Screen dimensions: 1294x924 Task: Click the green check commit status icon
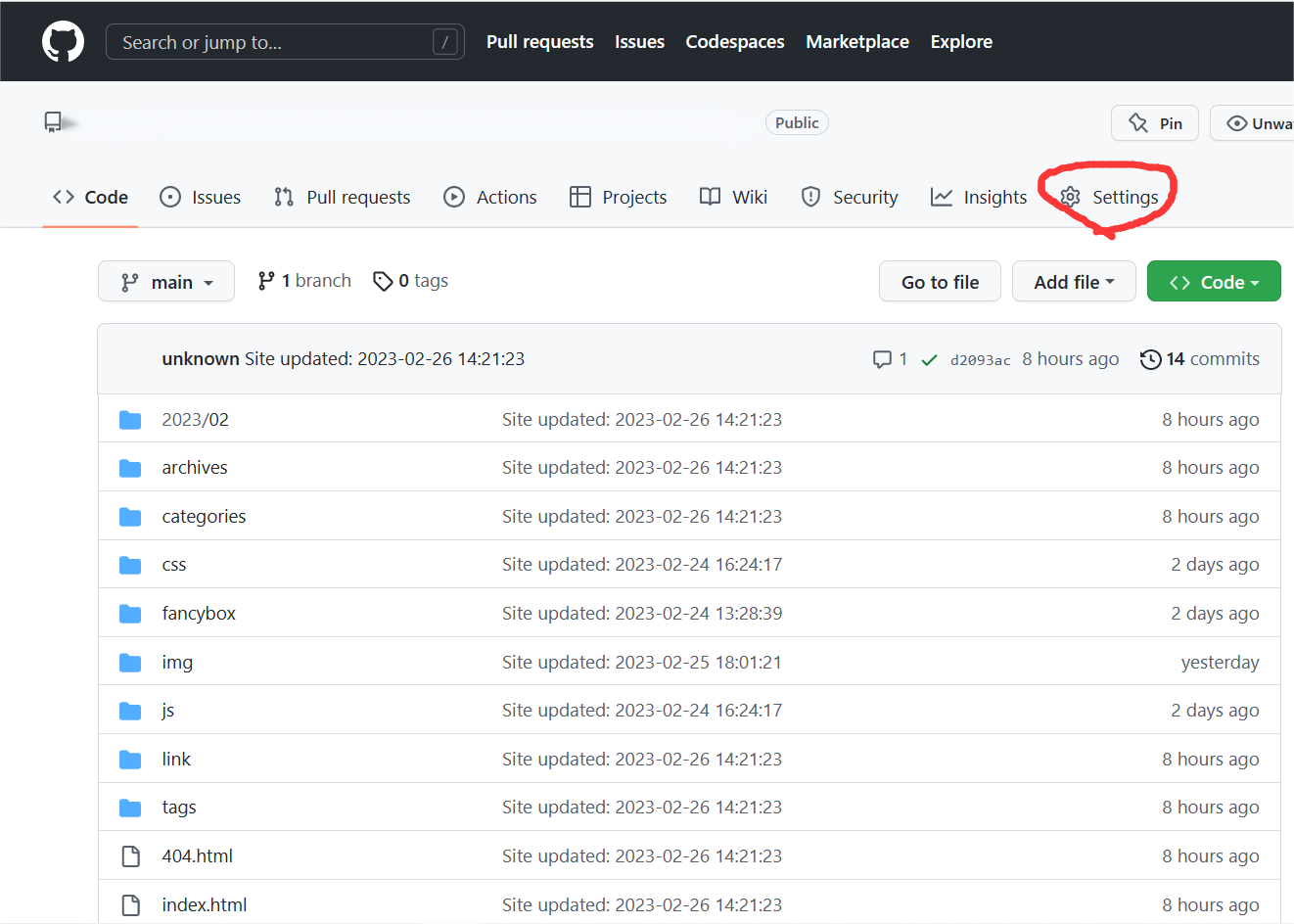(x=929, y=360)
